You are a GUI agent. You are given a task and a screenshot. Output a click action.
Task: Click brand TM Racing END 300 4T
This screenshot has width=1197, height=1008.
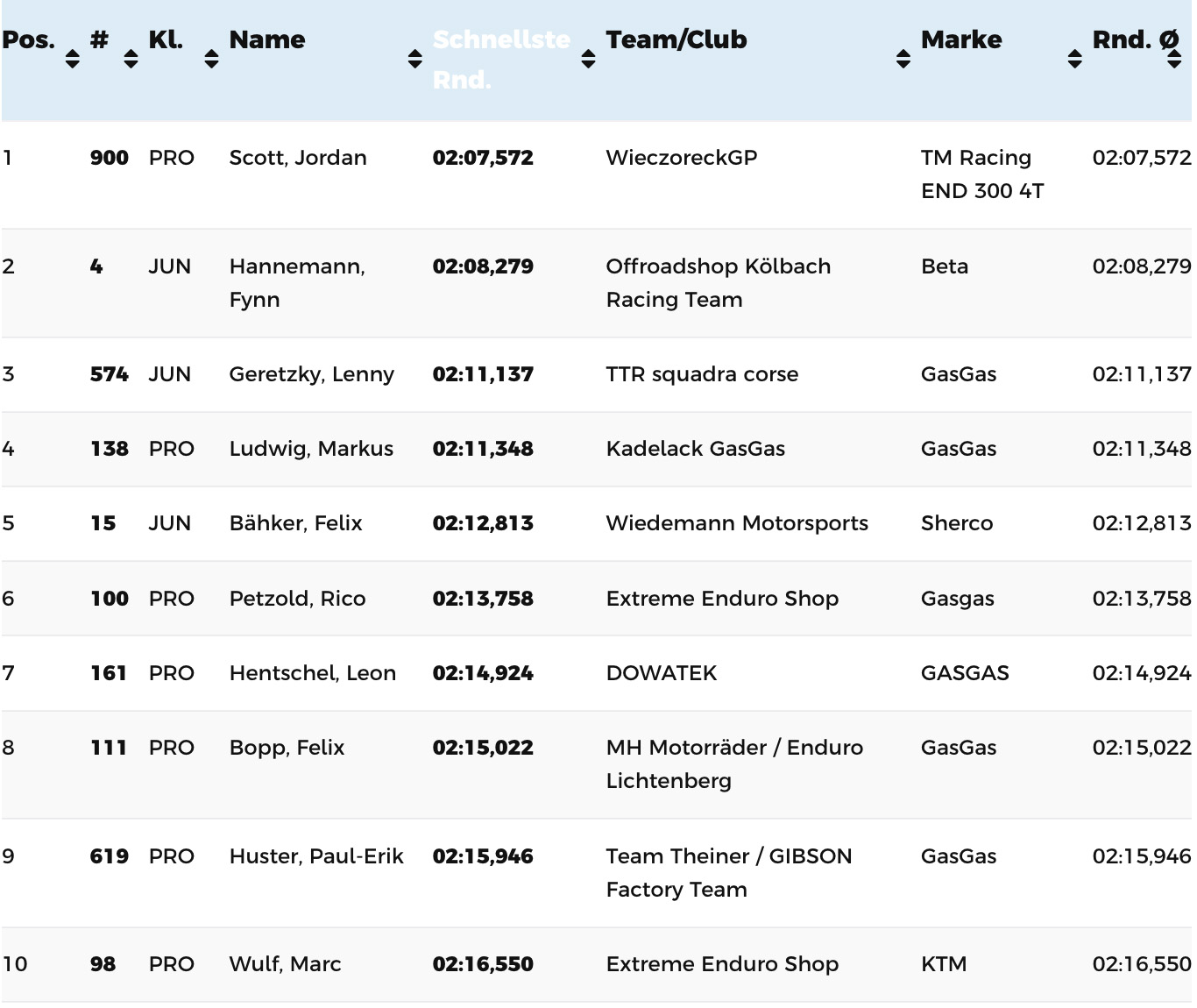(x=982, y=174)
